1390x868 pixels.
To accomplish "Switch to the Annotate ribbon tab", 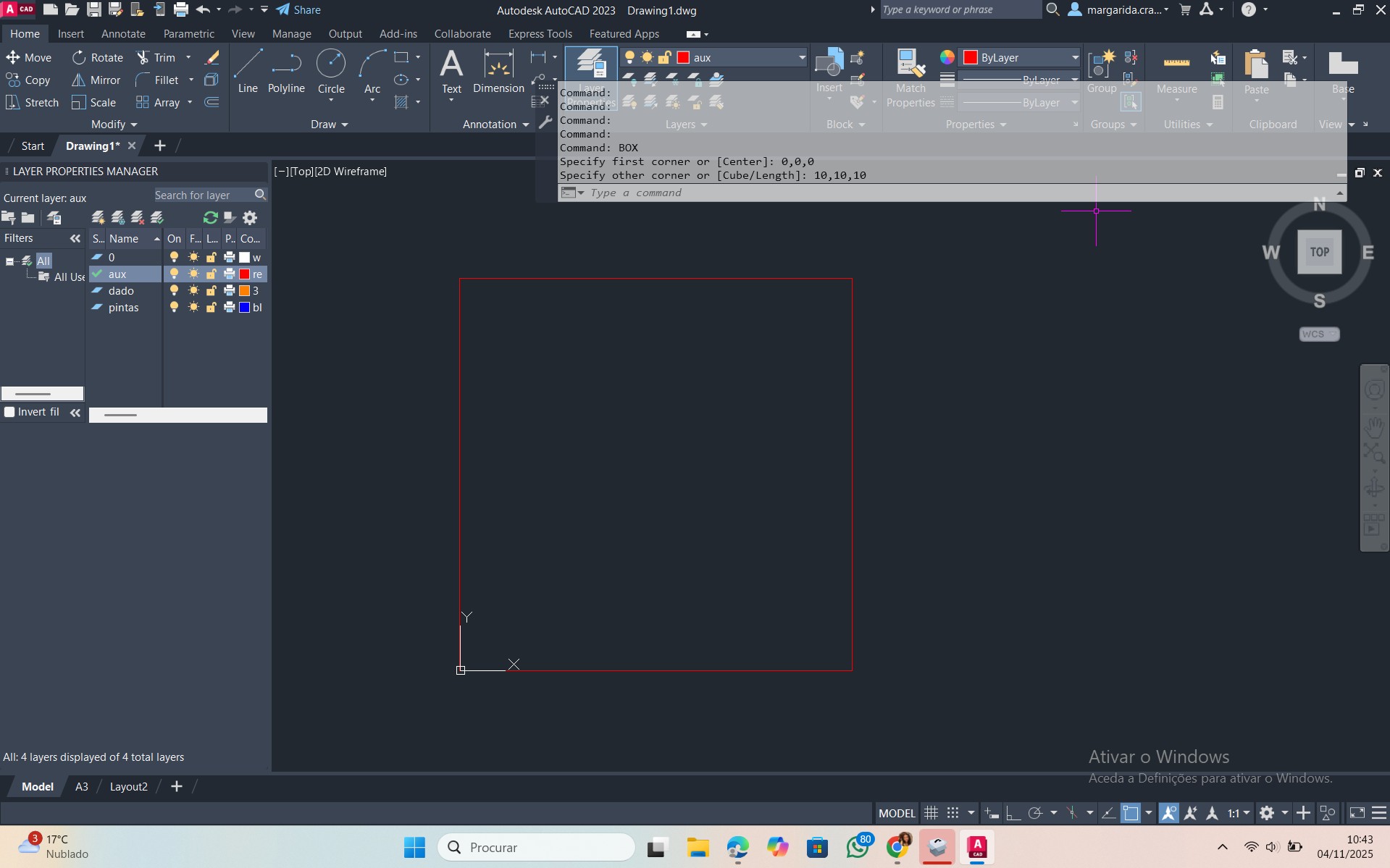I will [123, 34].
